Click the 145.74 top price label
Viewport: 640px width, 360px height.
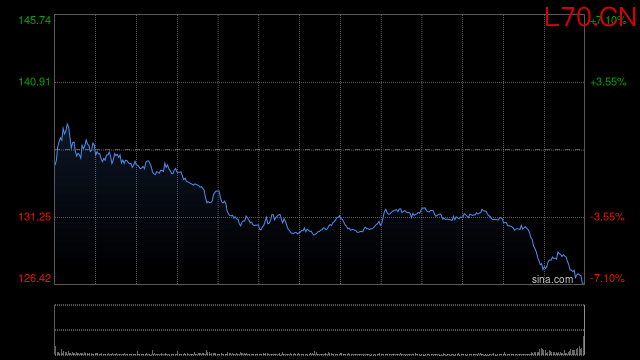click(x=35, y=20)
